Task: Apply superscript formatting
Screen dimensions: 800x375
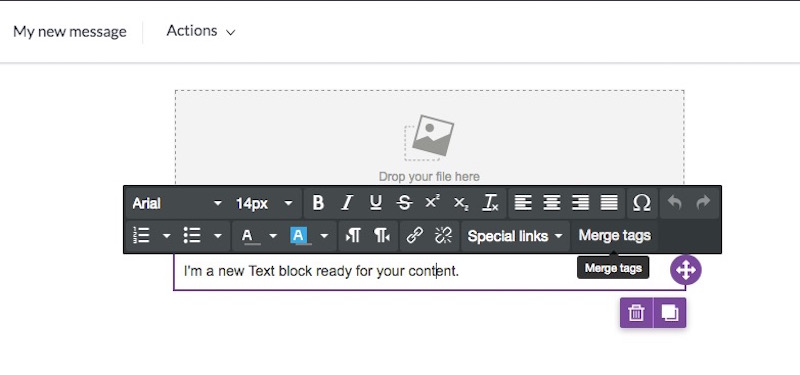Action: (x=433, y=203)
